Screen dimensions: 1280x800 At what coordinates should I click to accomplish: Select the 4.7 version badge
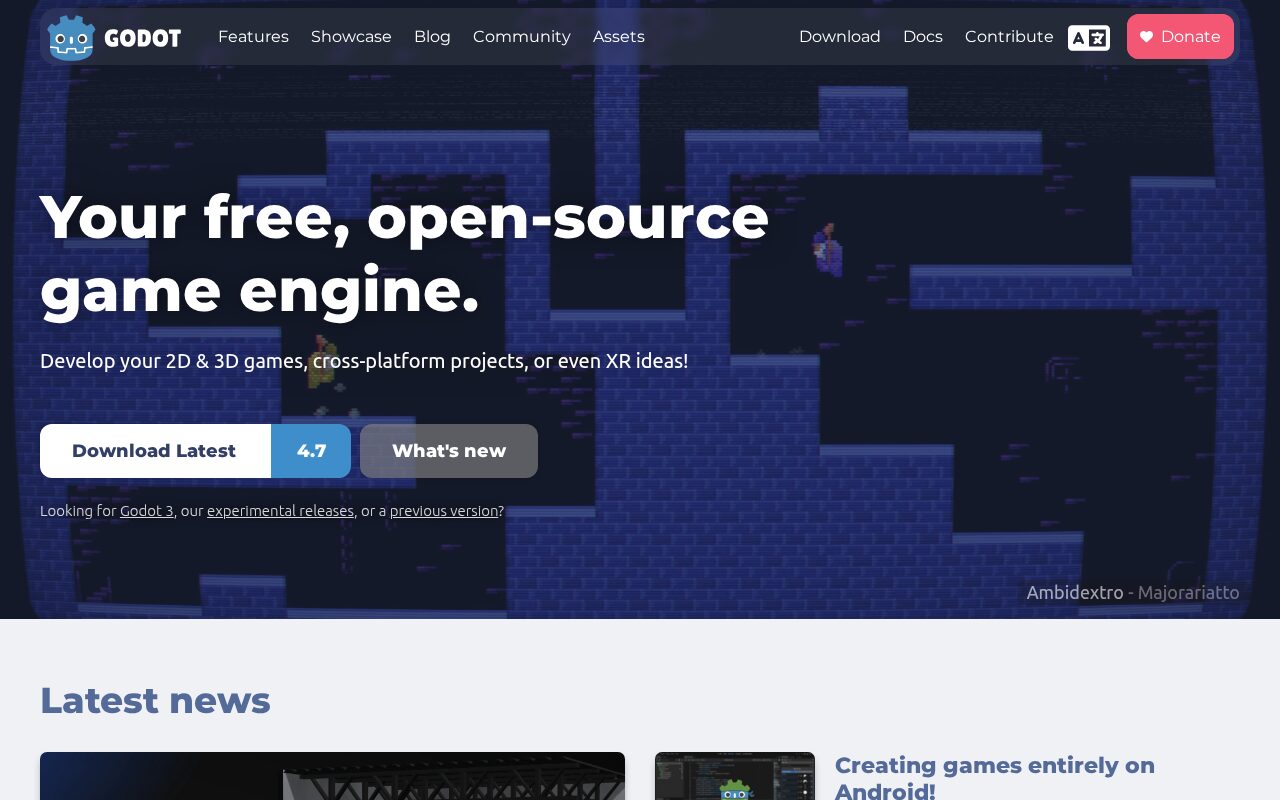pos(311,451)
